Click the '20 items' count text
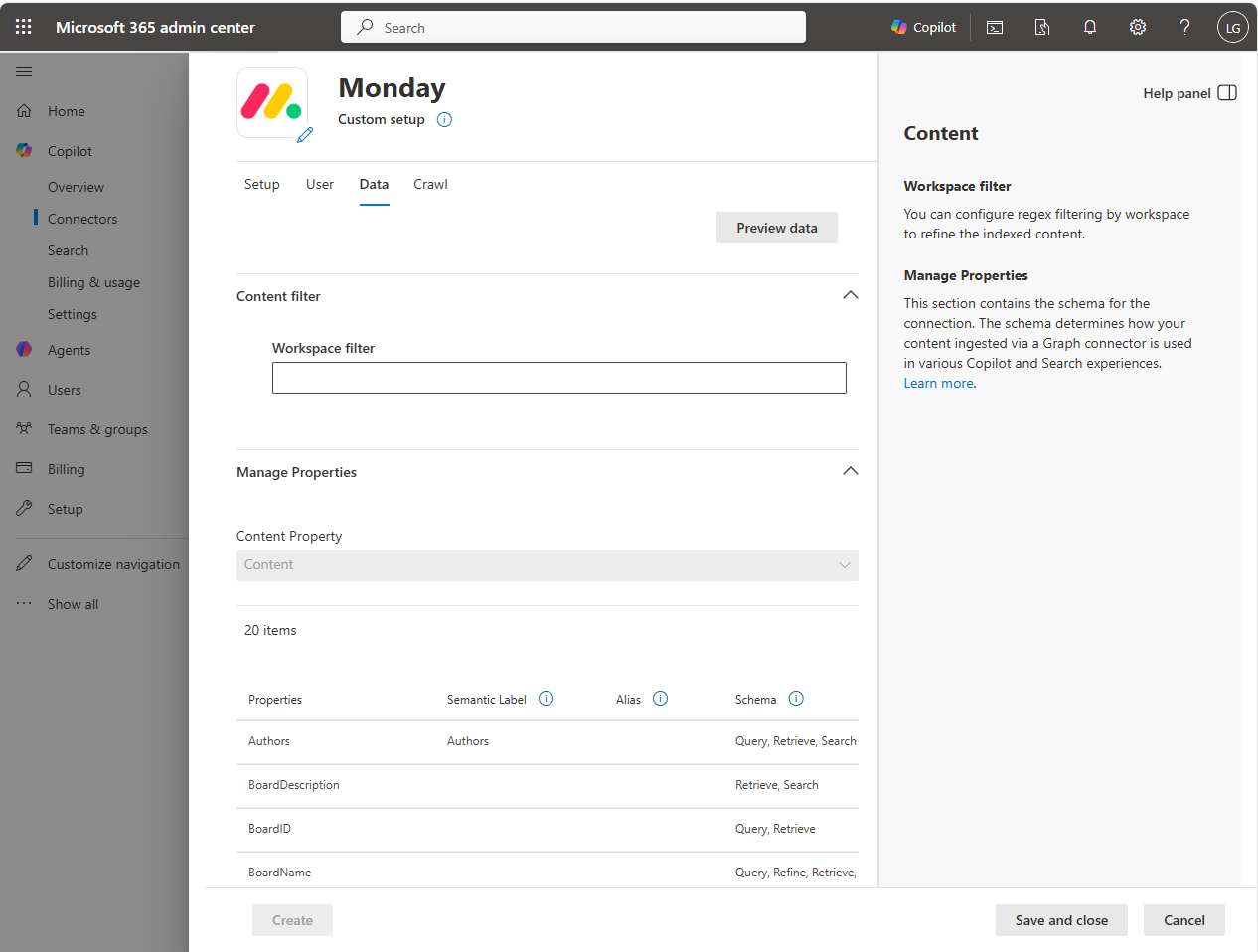The image size is (1258, 952). click(270, 630)
